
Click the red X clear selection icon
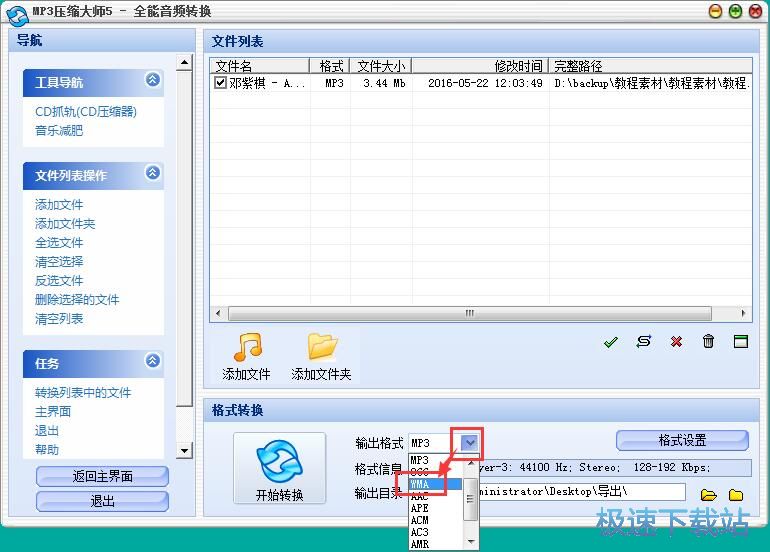(676, 341)
